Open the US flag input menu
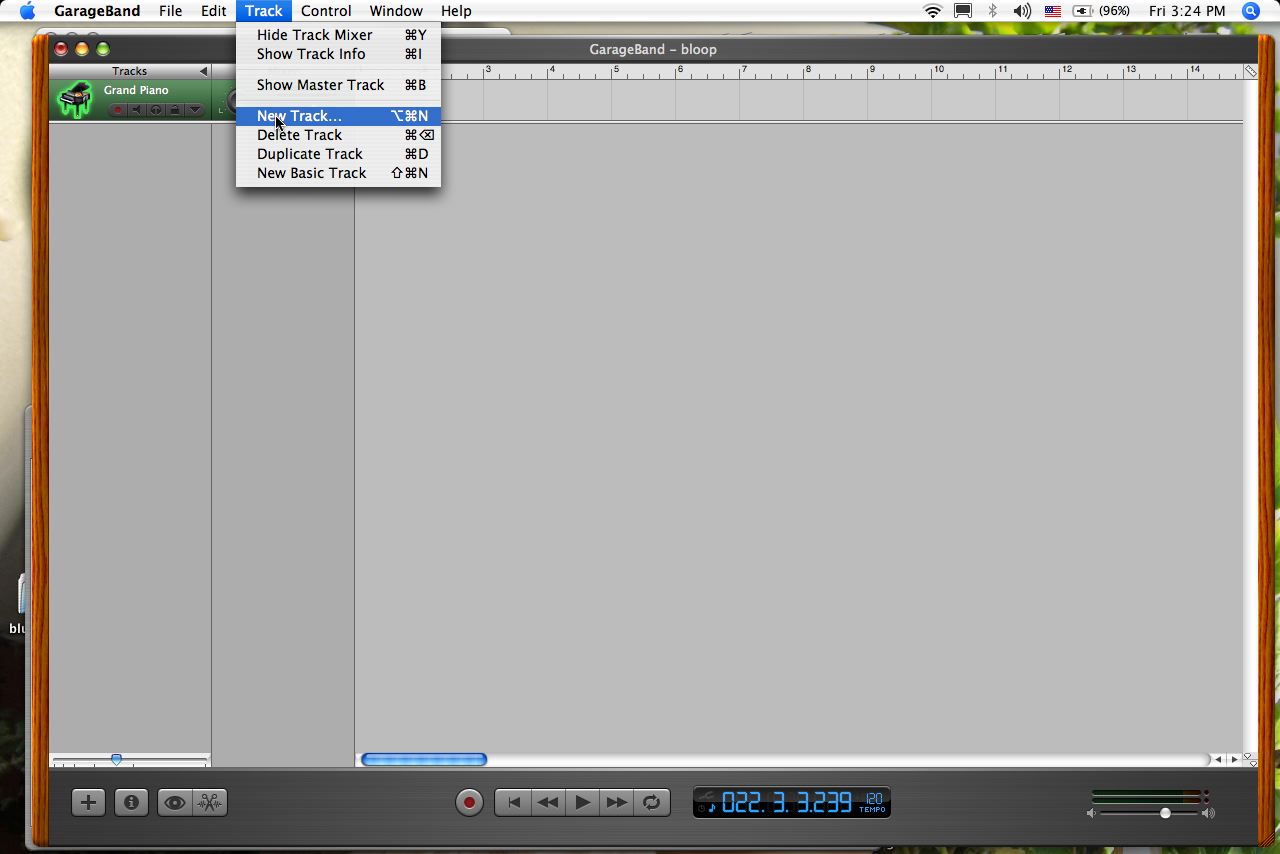The width and height of the screenshot is (1280, 854). click(x=1052, y=11)
